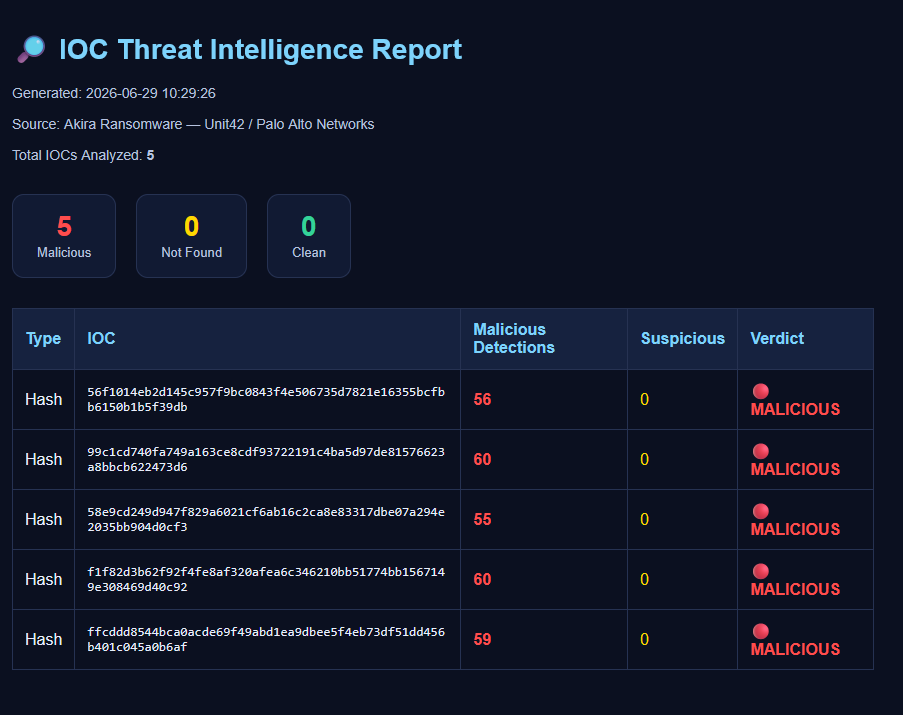The height and width of the screenshot is (715, 903).
Task: Click suspicious count 0 in the ffcddd85 row
Action: pos(644,639)
